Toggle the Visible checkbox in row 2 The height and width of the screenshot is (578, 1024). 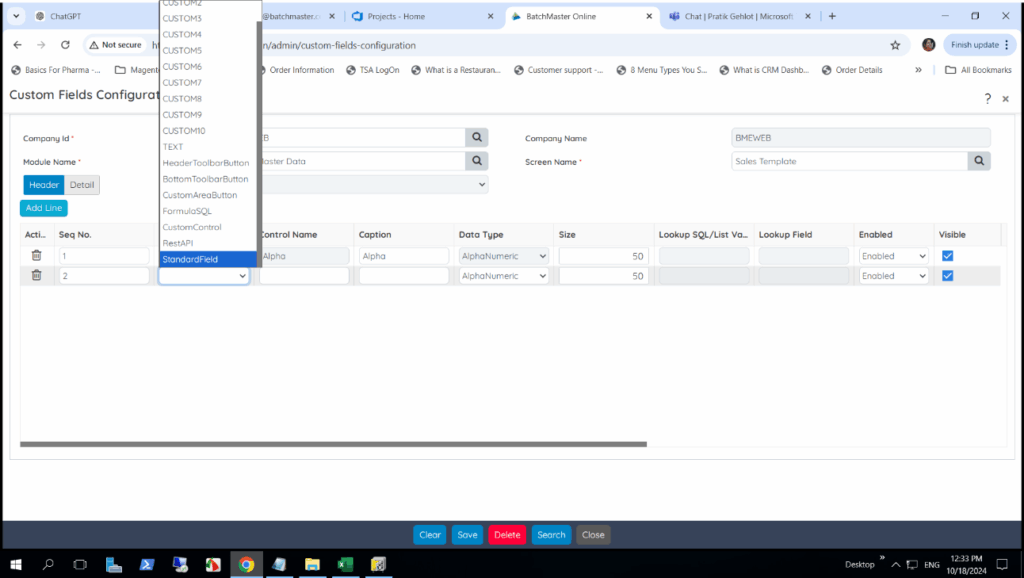(948, 276)
